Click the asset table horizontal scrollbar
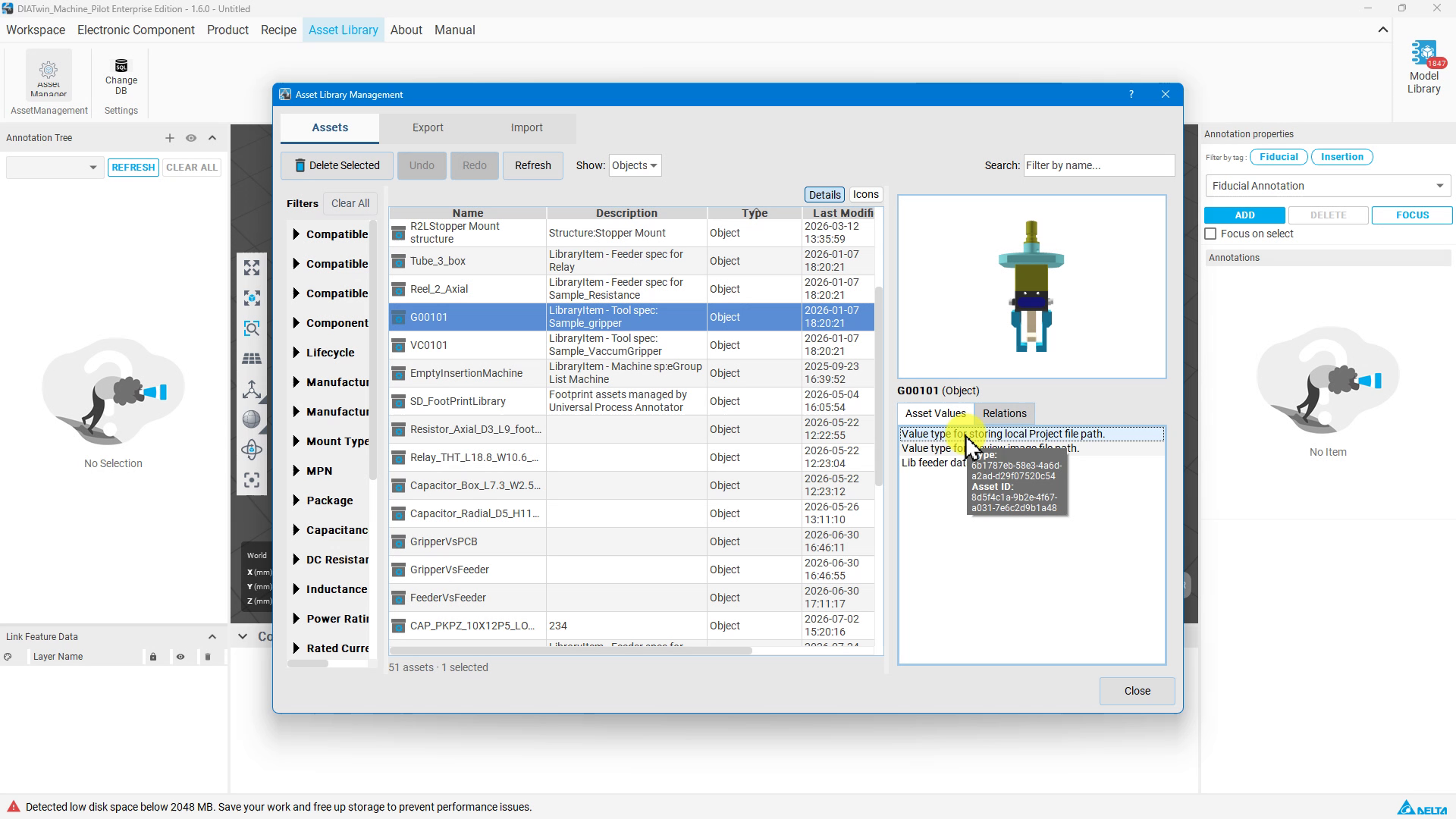1456x819 pixels. click(x=570, y=651)
